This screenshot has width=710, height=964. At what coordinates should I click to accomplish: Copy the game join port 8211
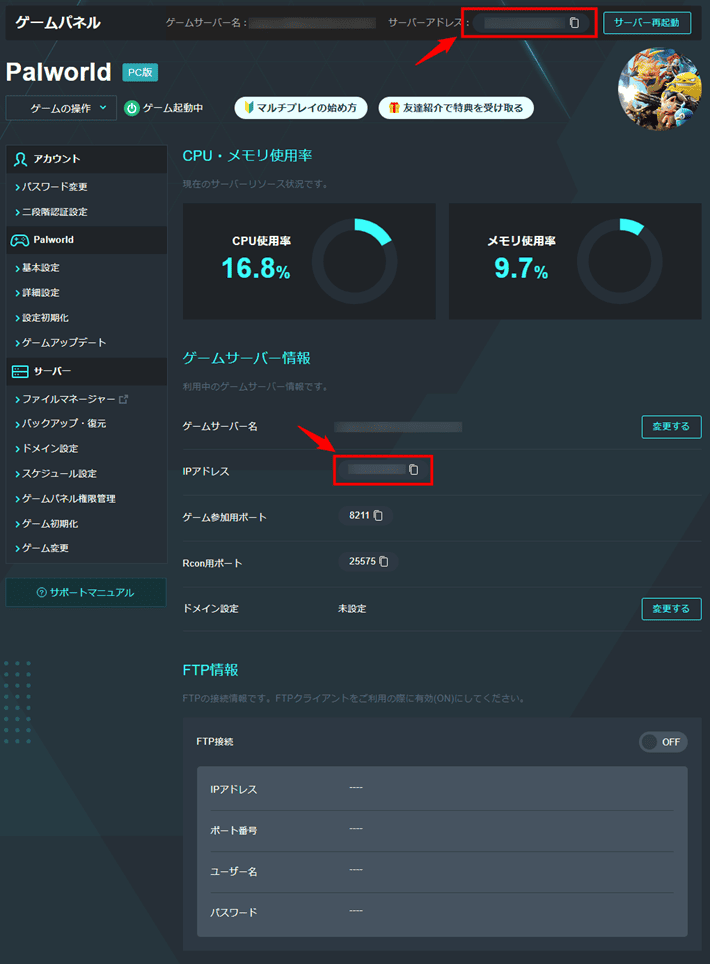coord(378,516)
